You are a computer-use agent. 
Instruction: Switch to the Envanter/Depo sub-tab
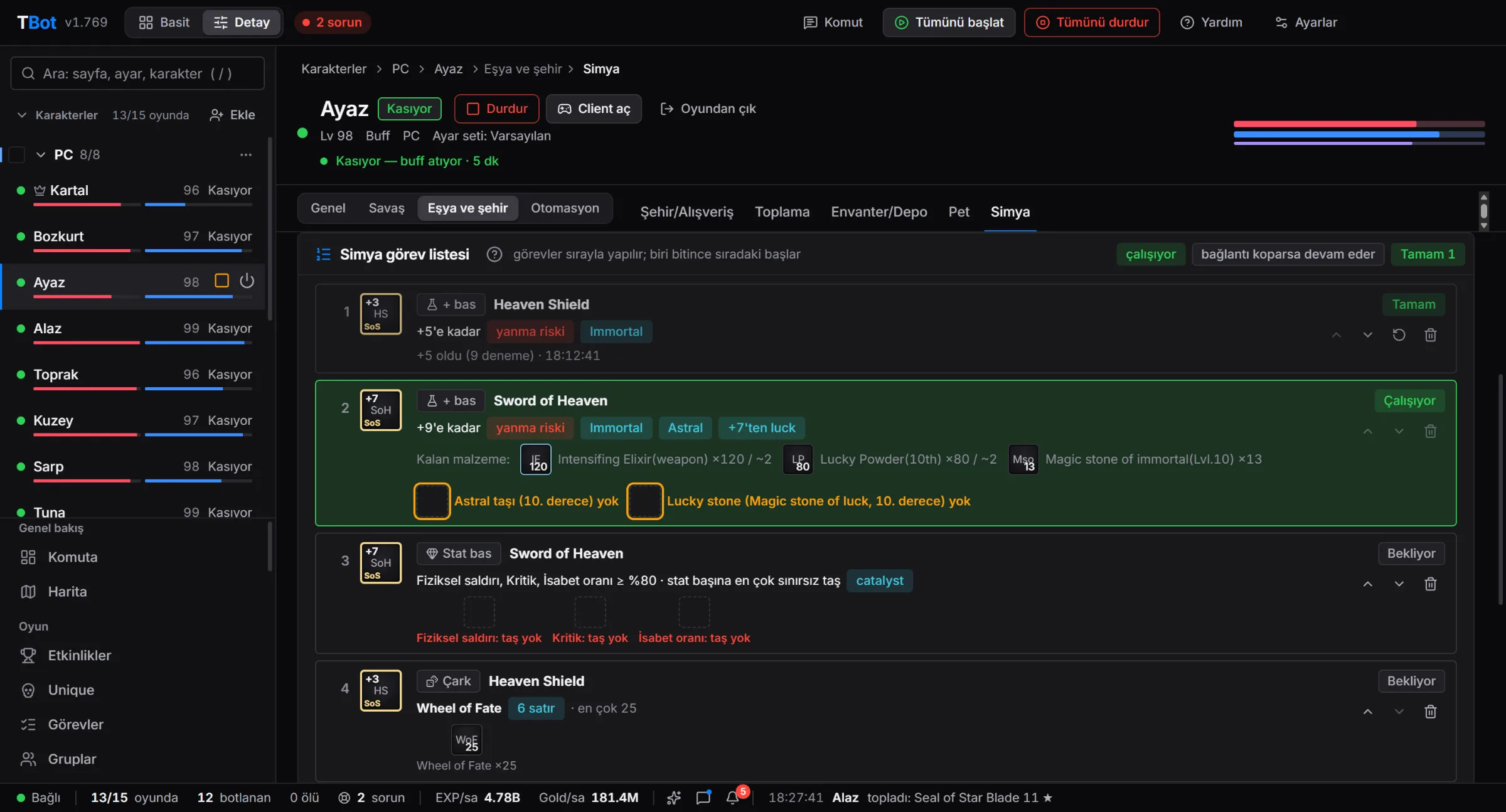pos(879,212)
